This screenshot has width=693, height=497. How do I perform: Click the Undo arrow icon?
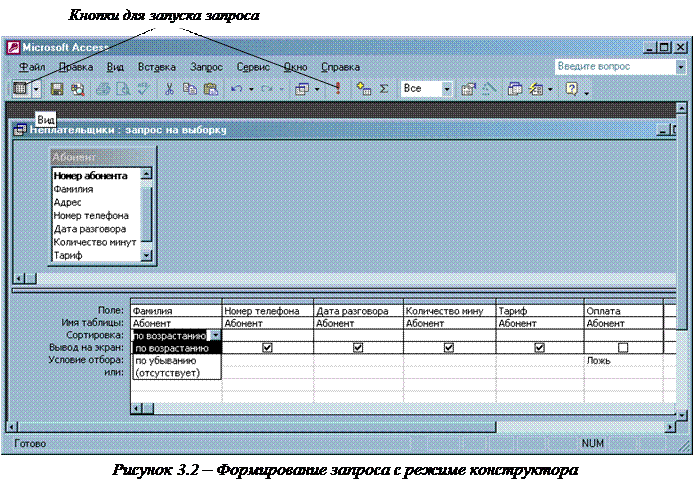[x=237, y=89]
